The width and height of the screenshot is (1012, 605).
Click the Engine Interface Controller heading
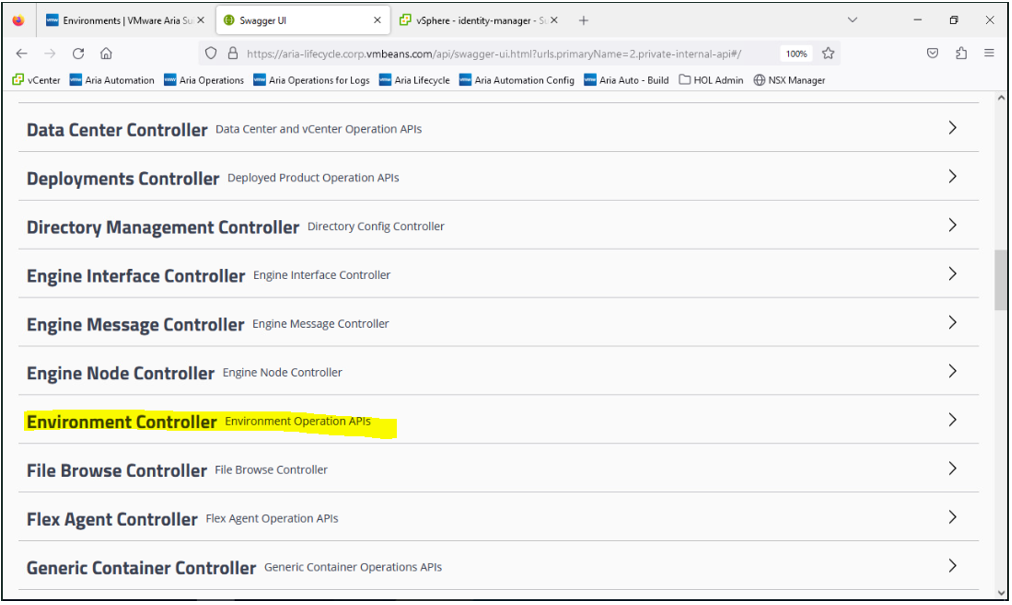point(136,276)
